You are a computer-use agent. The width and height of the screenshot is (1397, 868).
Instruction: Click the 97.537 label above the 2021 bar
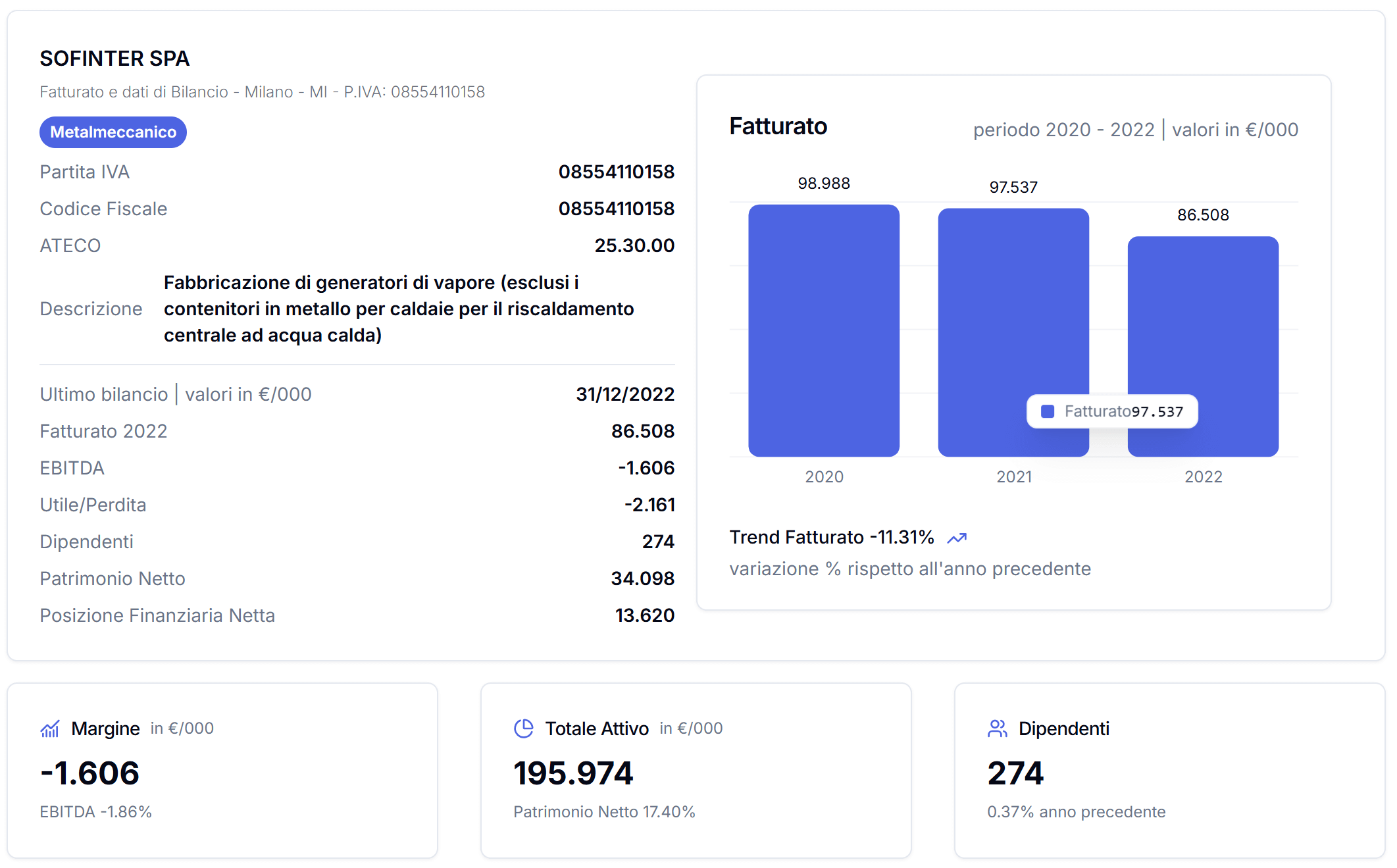(1013, 188)
